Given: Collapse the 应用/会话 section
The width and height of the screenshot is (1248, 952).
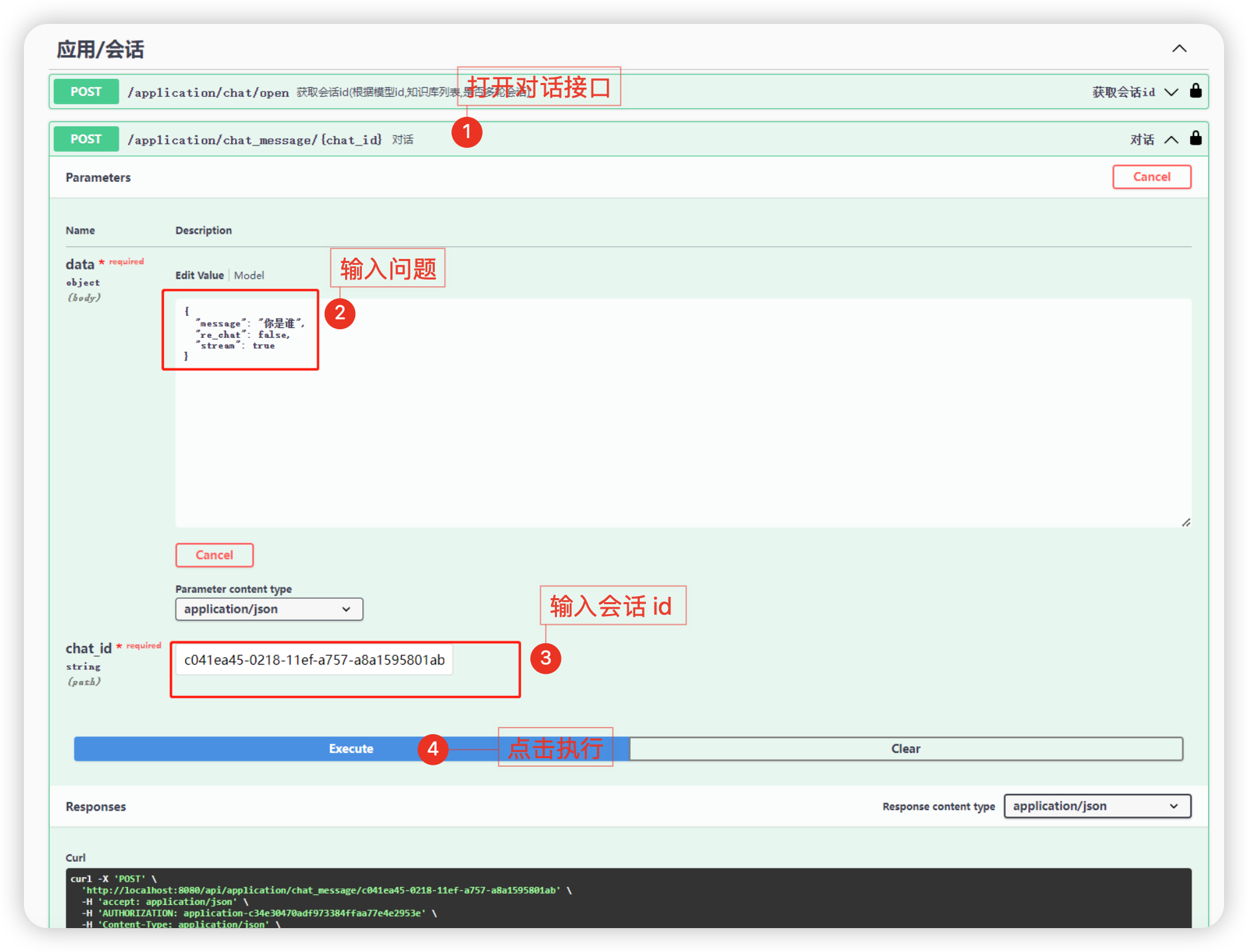Looking at the screenshot, I should pyautogui.click(x=1180, y=48).
